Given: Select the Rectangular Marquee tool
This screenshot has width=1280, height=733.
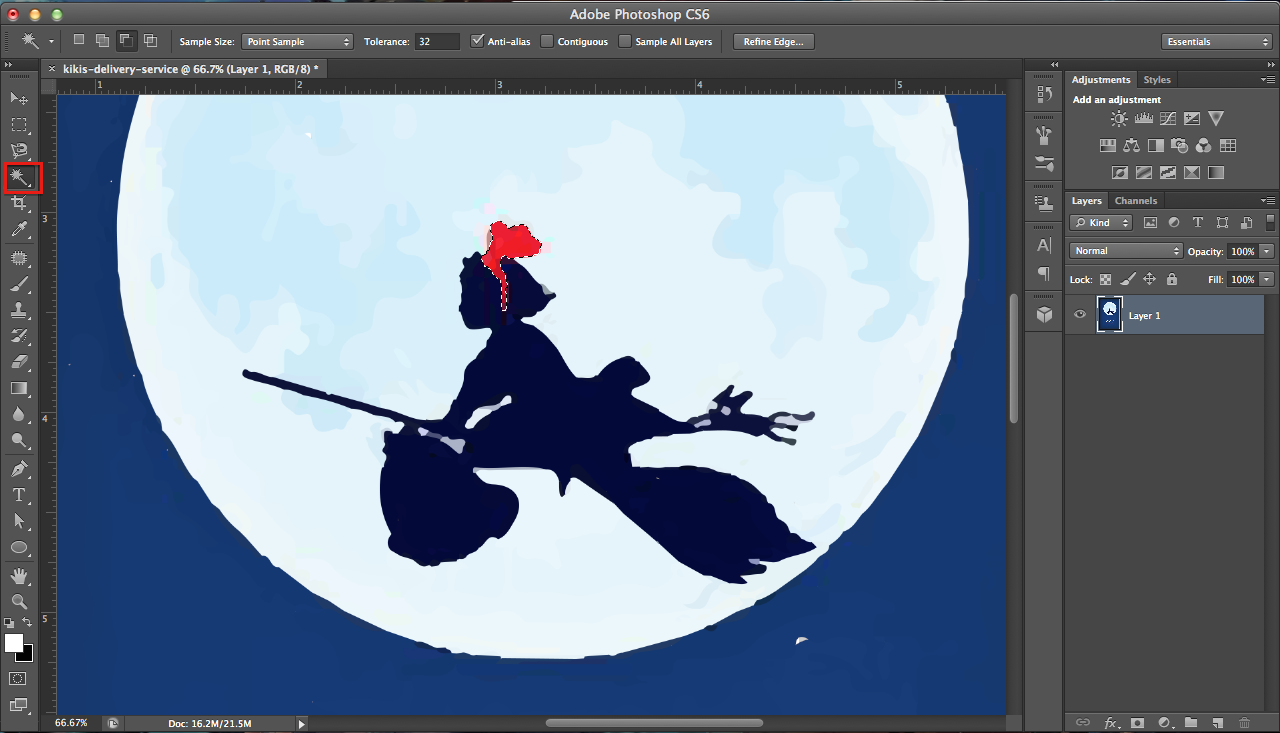Looking at the screenshot, I should [x=19, y=125].
